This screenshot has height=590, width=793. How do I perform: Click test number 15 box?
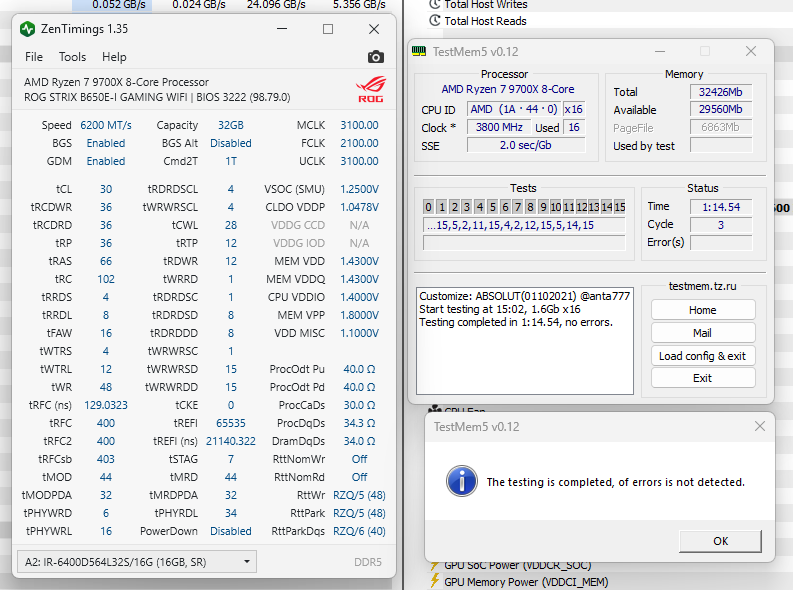click(620, 206)
